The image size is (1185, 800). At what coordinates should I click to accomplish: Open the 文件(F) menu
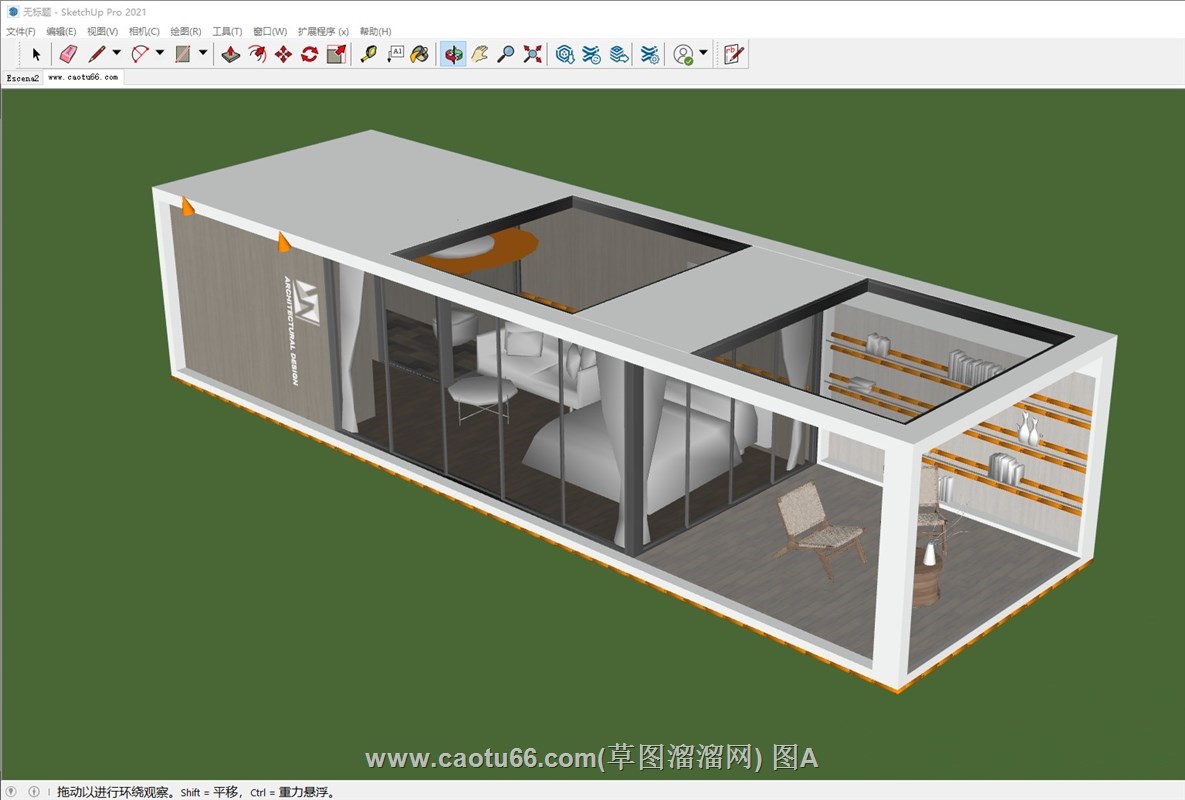[21, 32]
